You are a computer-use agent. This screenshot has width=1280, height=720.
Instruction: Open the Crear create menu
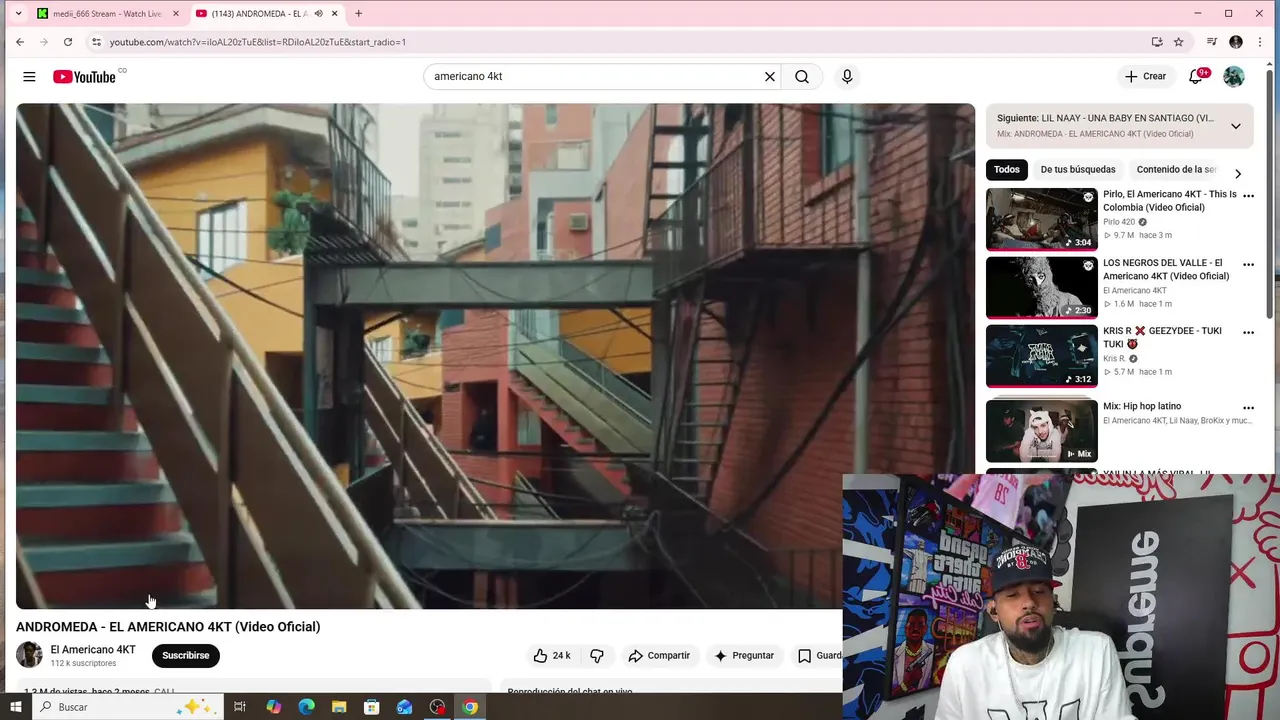[1145, 76]
